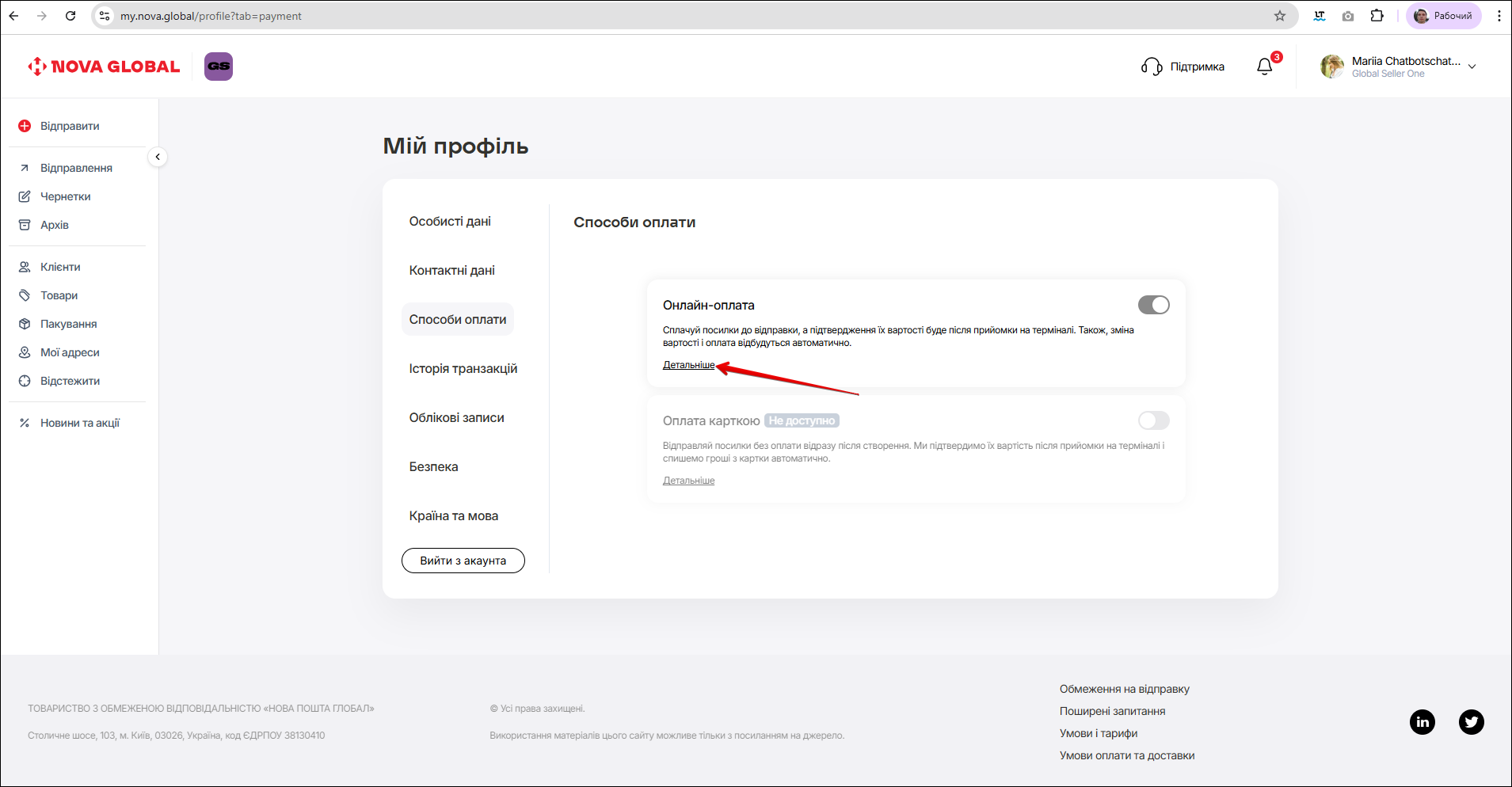The width and height of the screenshot is (1512, 787).
Task: Open Клієнти in the sidebar menu
Action: point(60,267)
